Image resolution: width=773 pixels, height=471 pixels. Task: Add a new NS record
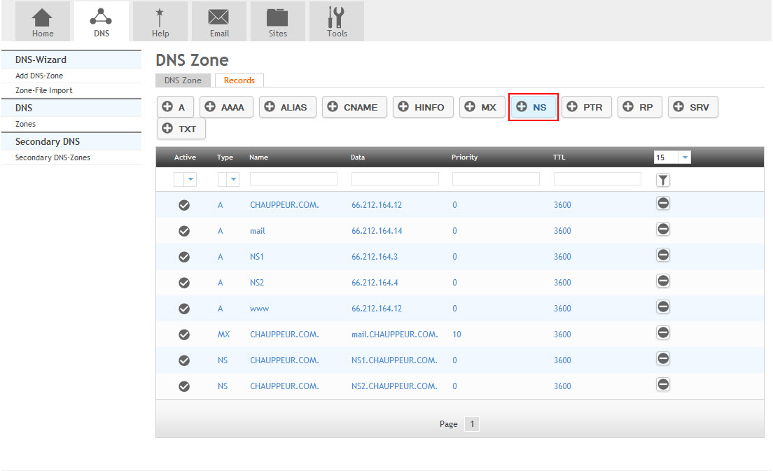pyautogui.click(x=533, y=107)
